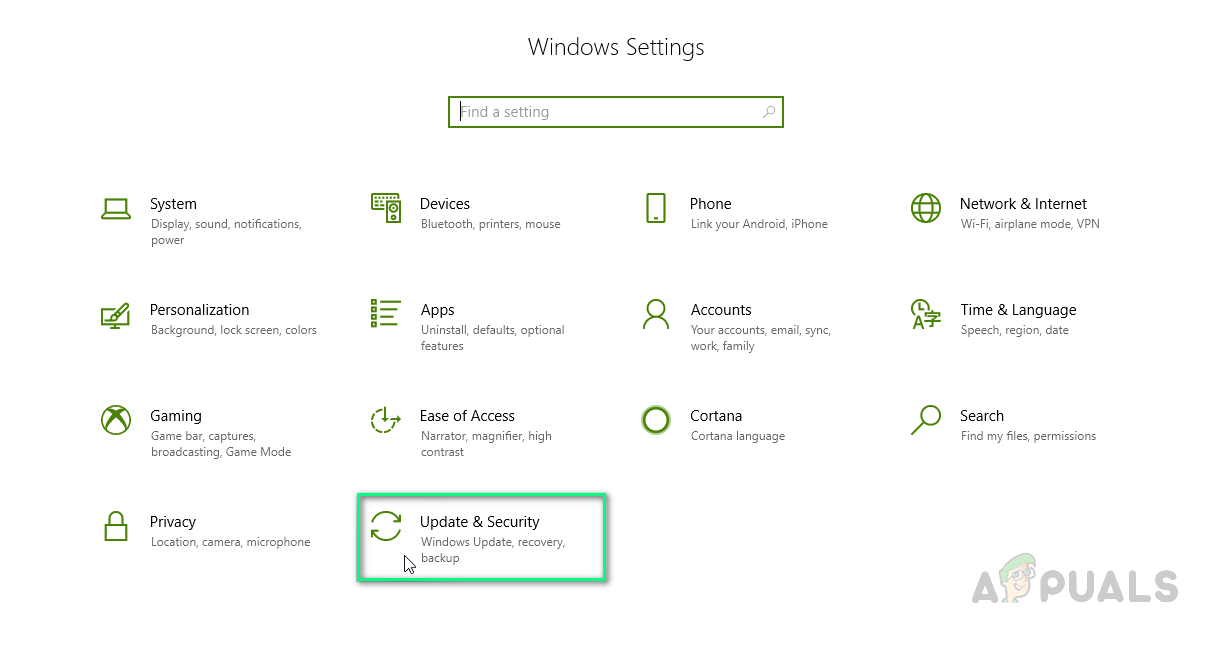The image size is (1219, 647).
Task: Open the Ease of Access icon
Action: click(x=386, y=420)
